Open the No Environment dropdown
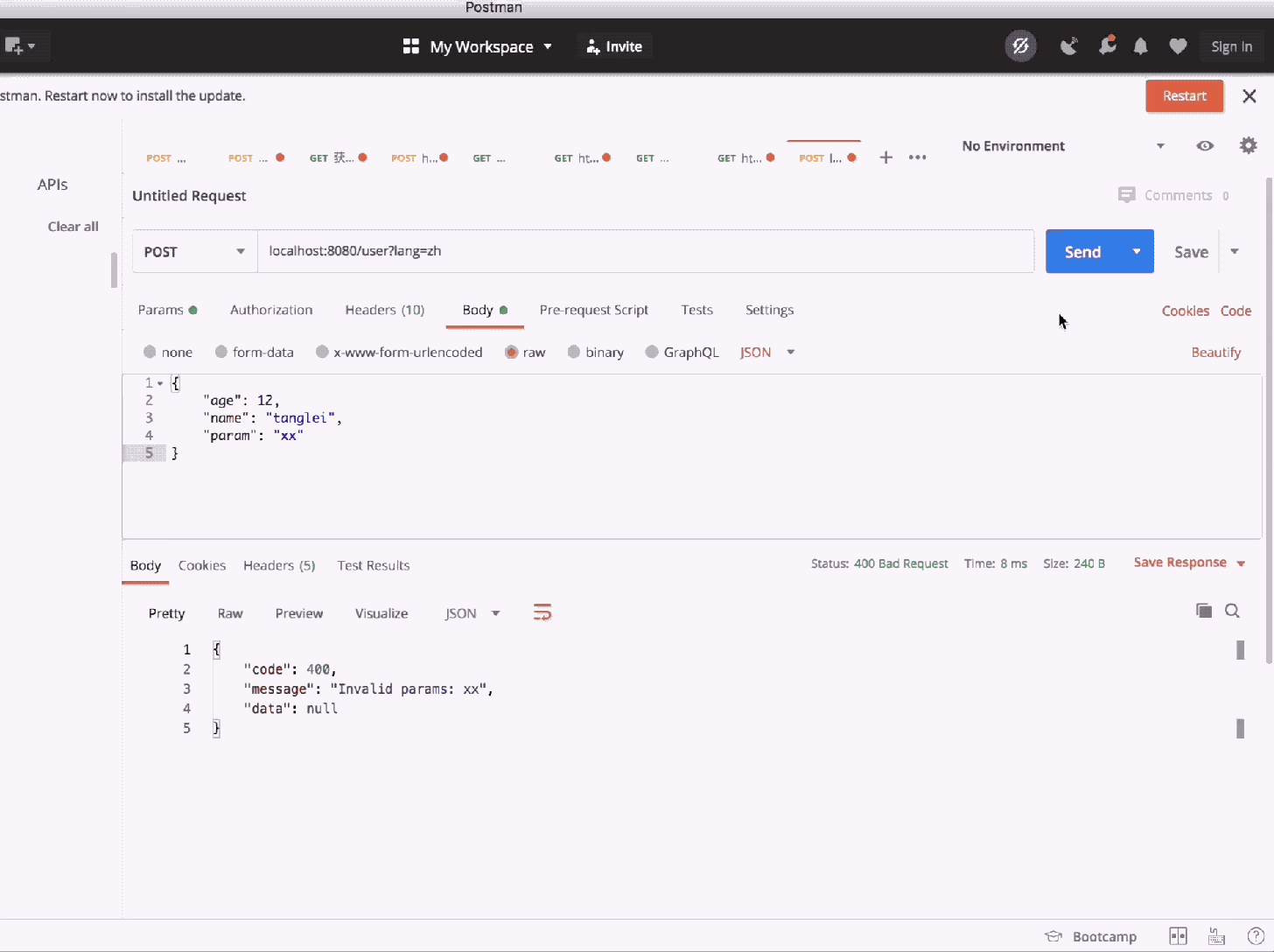The height and width of the screenshot is (952, 1274). (x=1063, y=146)
